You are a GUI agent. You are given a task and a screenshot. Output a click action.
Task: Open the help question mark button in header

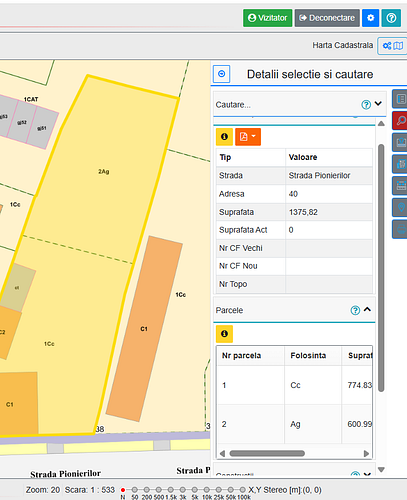[391, 18]
